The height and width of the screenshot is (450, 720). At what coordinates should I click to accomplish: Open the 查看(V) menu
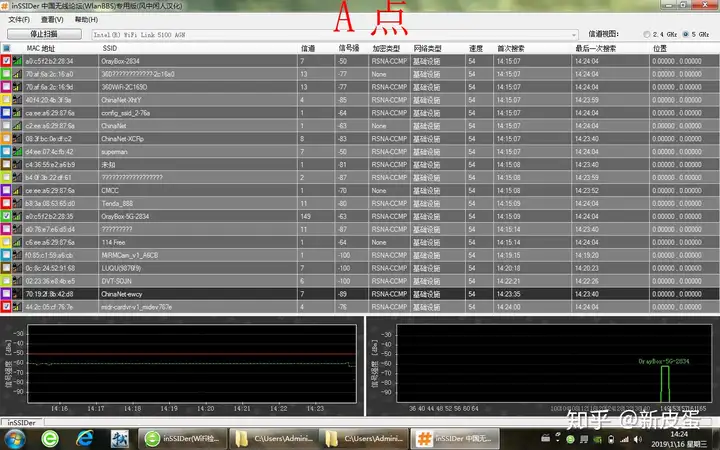(52, 19)
